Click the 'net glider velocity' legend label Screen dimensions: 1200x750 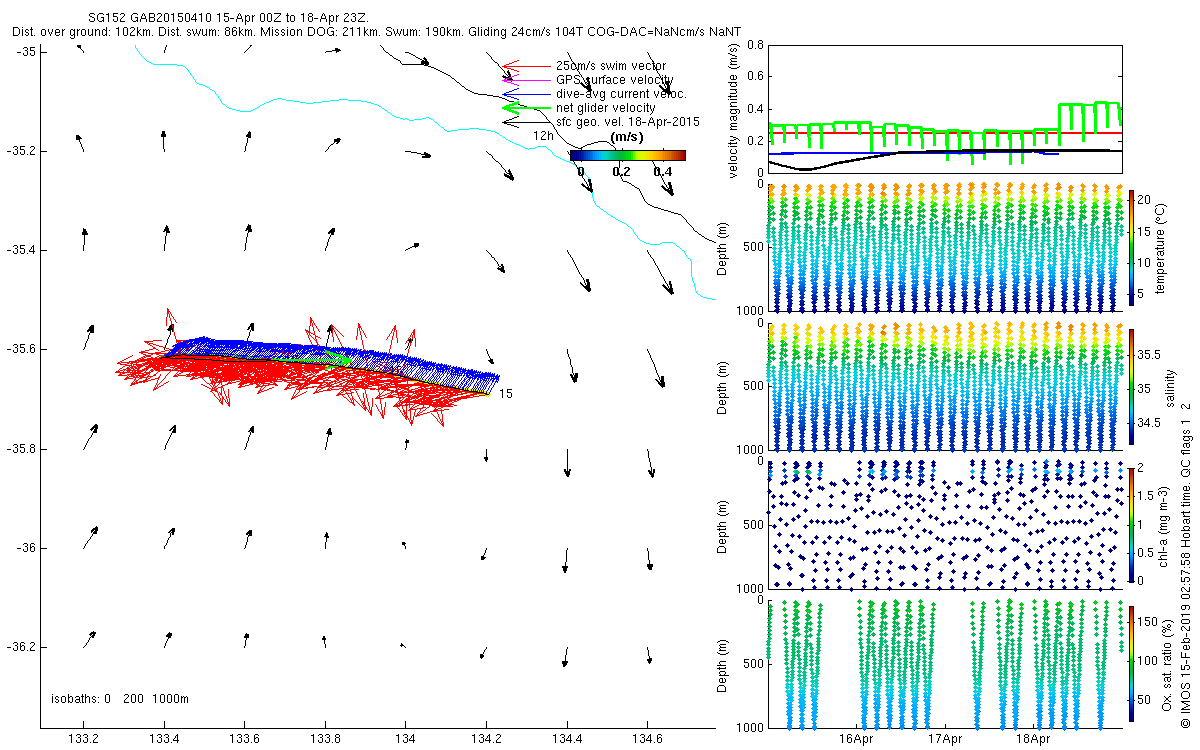tap(605, 107)
